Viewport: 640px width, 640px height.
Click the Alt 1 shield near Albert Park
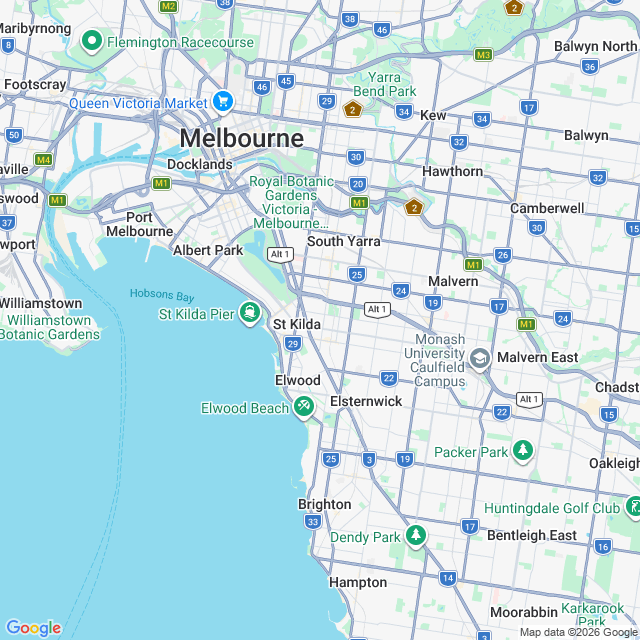tap(280, 255)
